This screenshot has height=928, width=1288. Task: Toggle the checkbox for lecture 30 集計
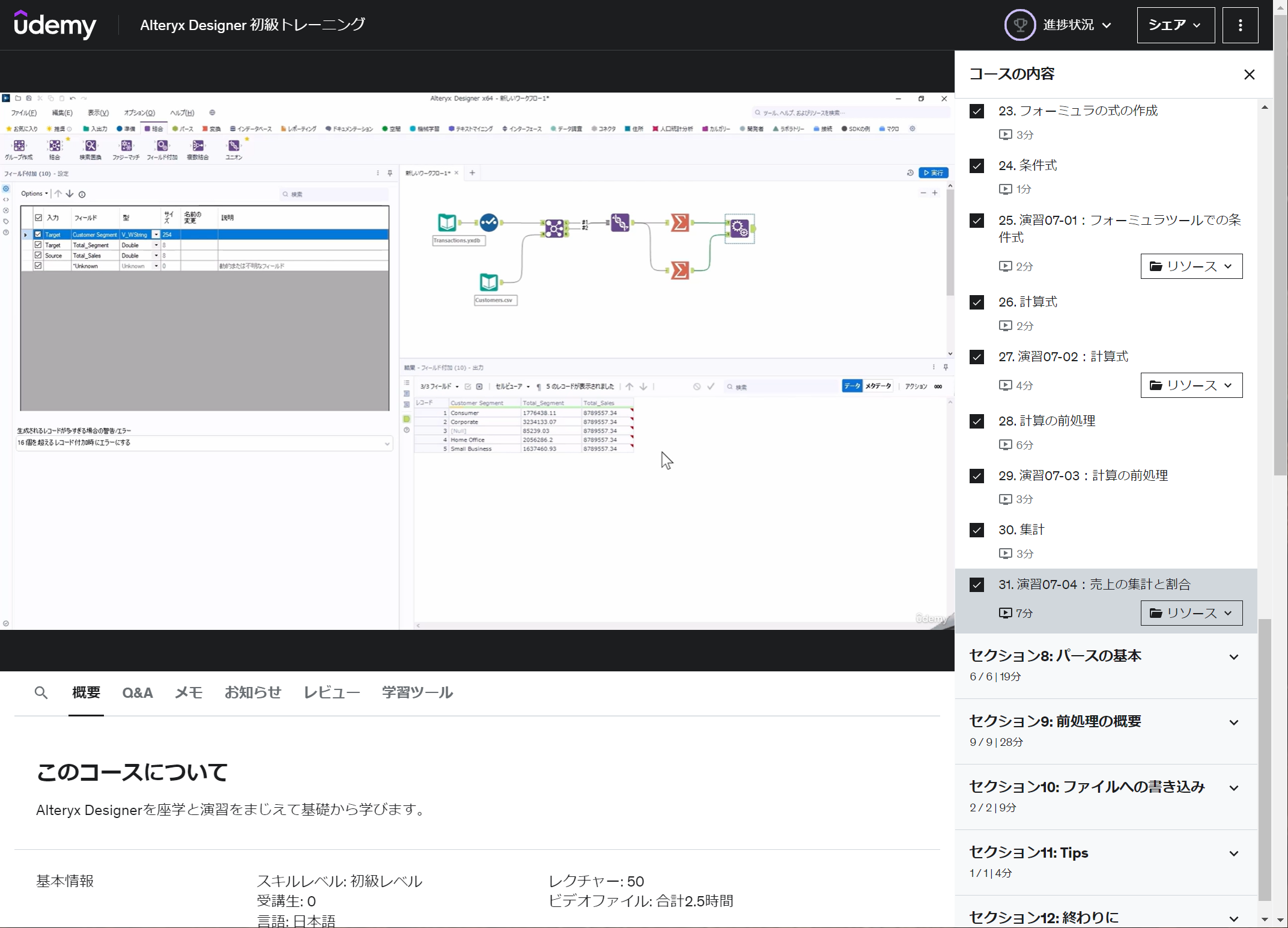(977, 530)
